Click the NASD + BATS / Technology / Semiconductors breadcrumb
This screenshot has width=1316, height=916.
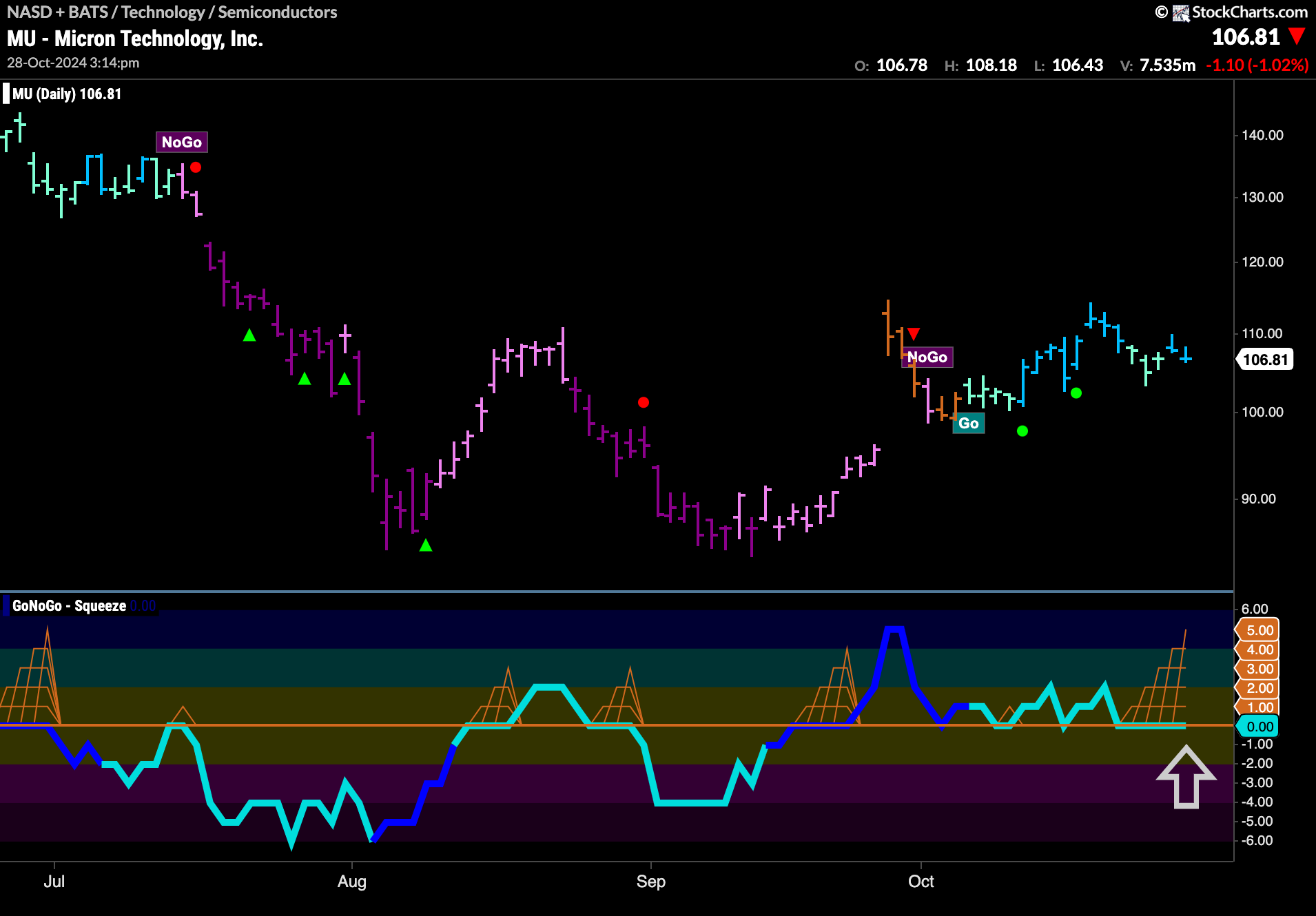[172, 12]
